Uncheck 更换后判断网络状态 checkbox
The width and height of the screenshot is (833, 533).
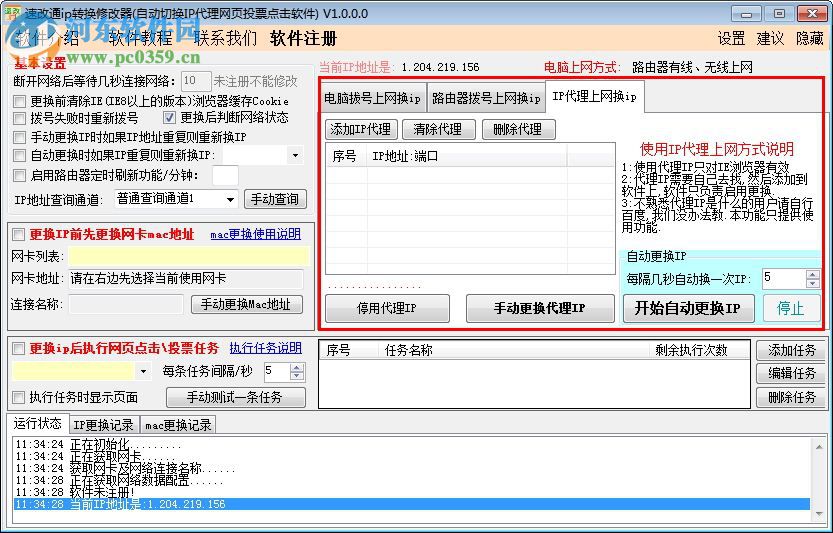pos(169,117)
